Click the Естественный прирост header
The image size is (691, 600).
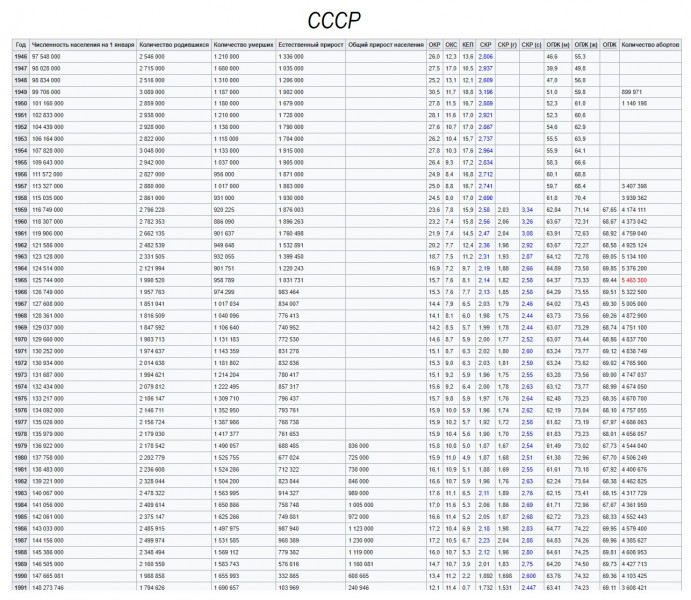click(x=311, y=45)
